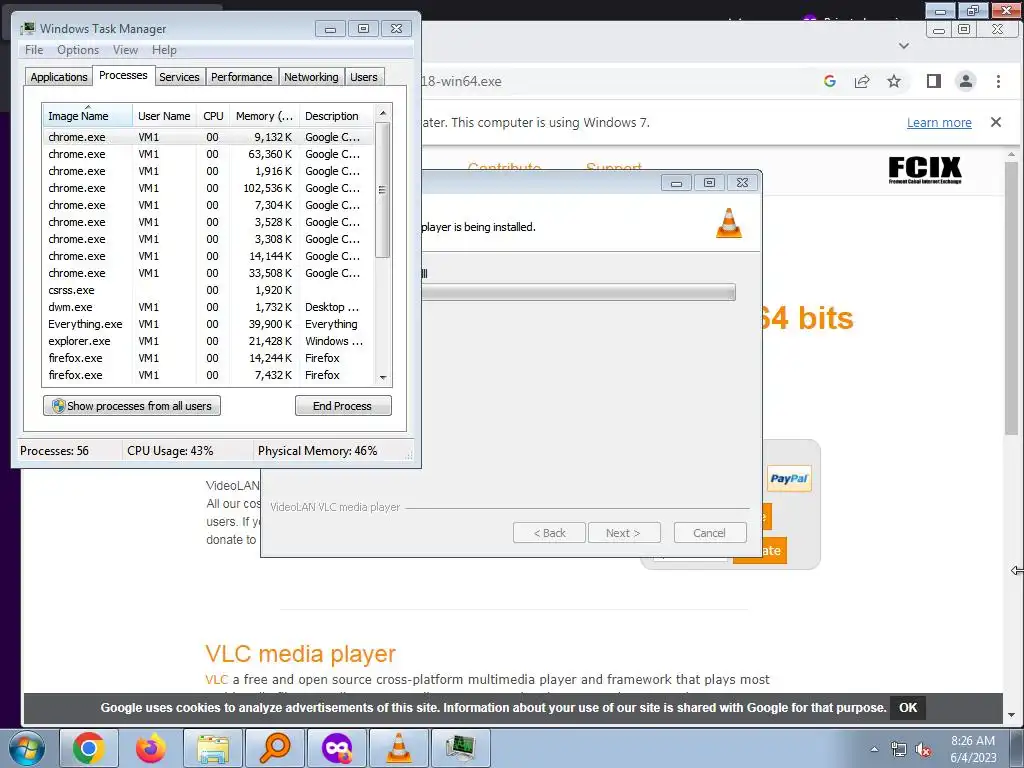Switch to the Services tab
Image resolution: width=1024 pixels, height=768 pixels.
coord(179,77)
